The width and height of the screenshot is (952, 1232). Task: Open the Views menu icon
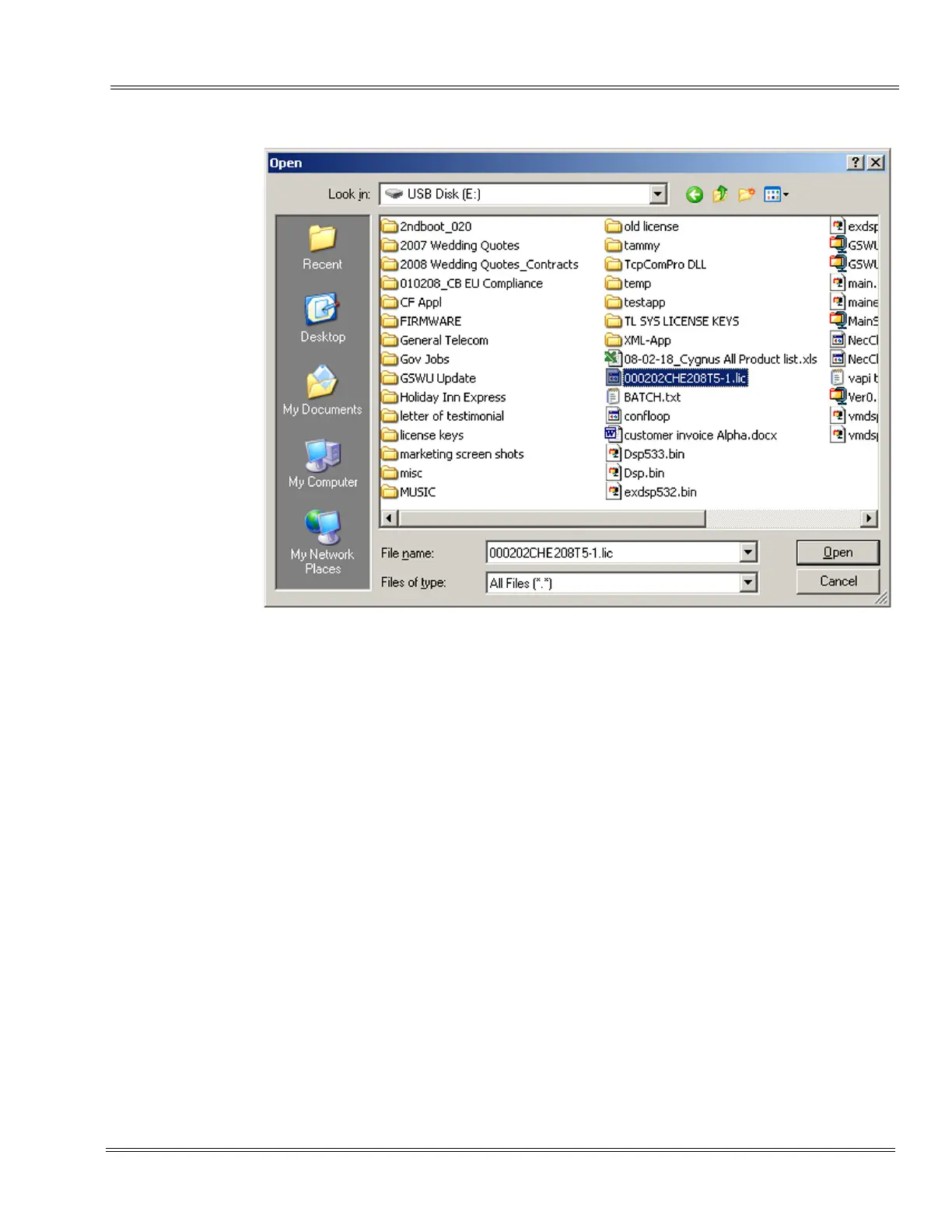pos(776,194)
